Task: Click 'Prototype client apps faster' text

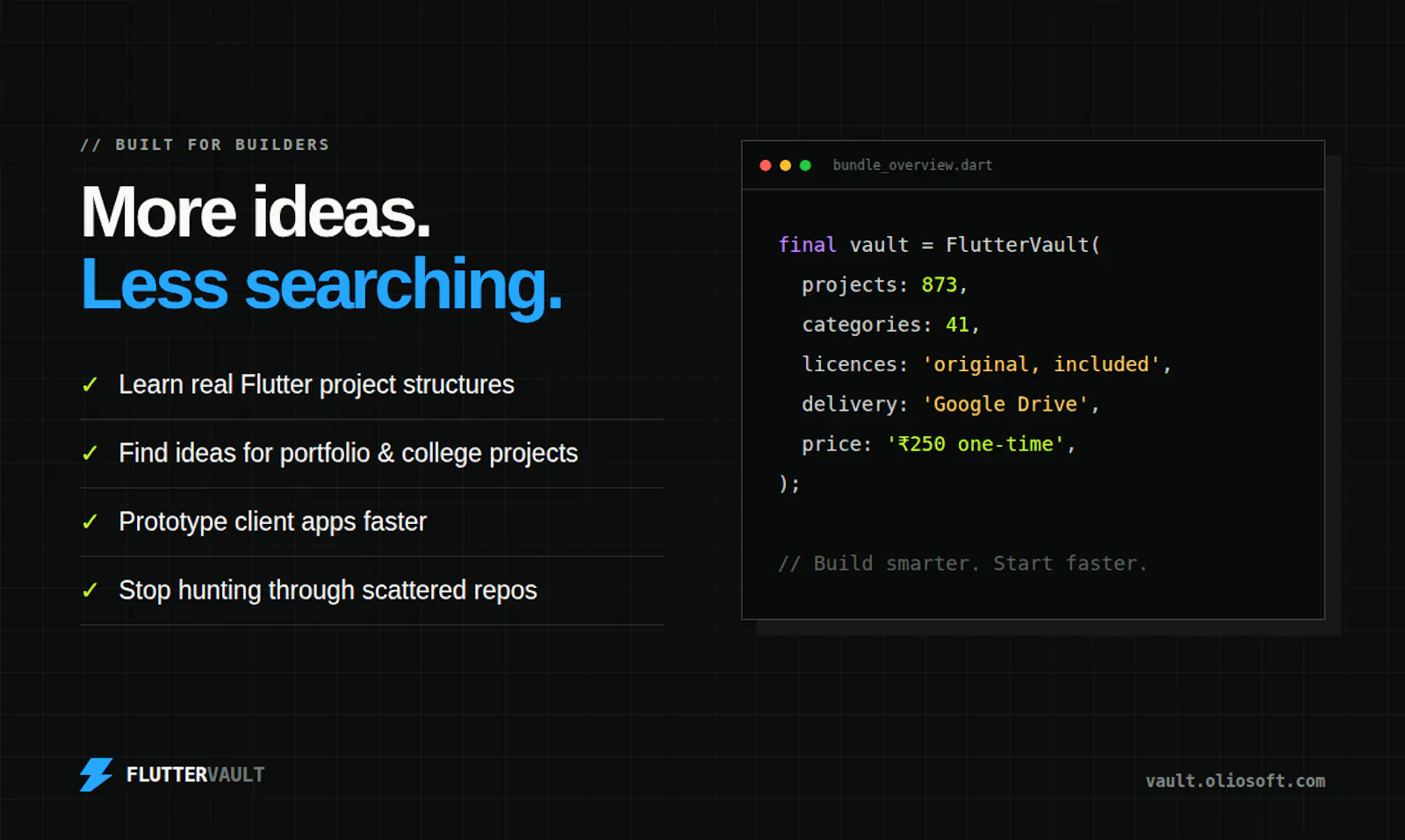Action: (x=272, y=521)
